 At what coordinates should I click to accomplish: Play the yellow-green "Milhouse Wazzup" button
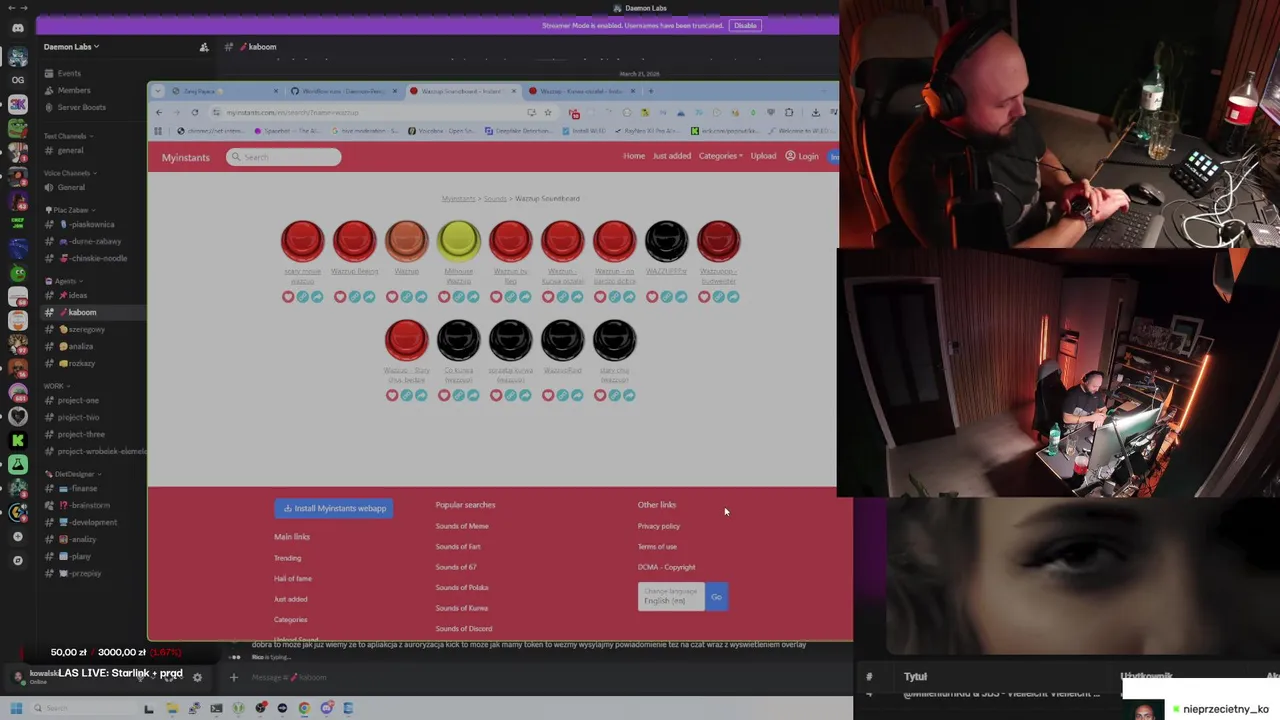(458, 241)
